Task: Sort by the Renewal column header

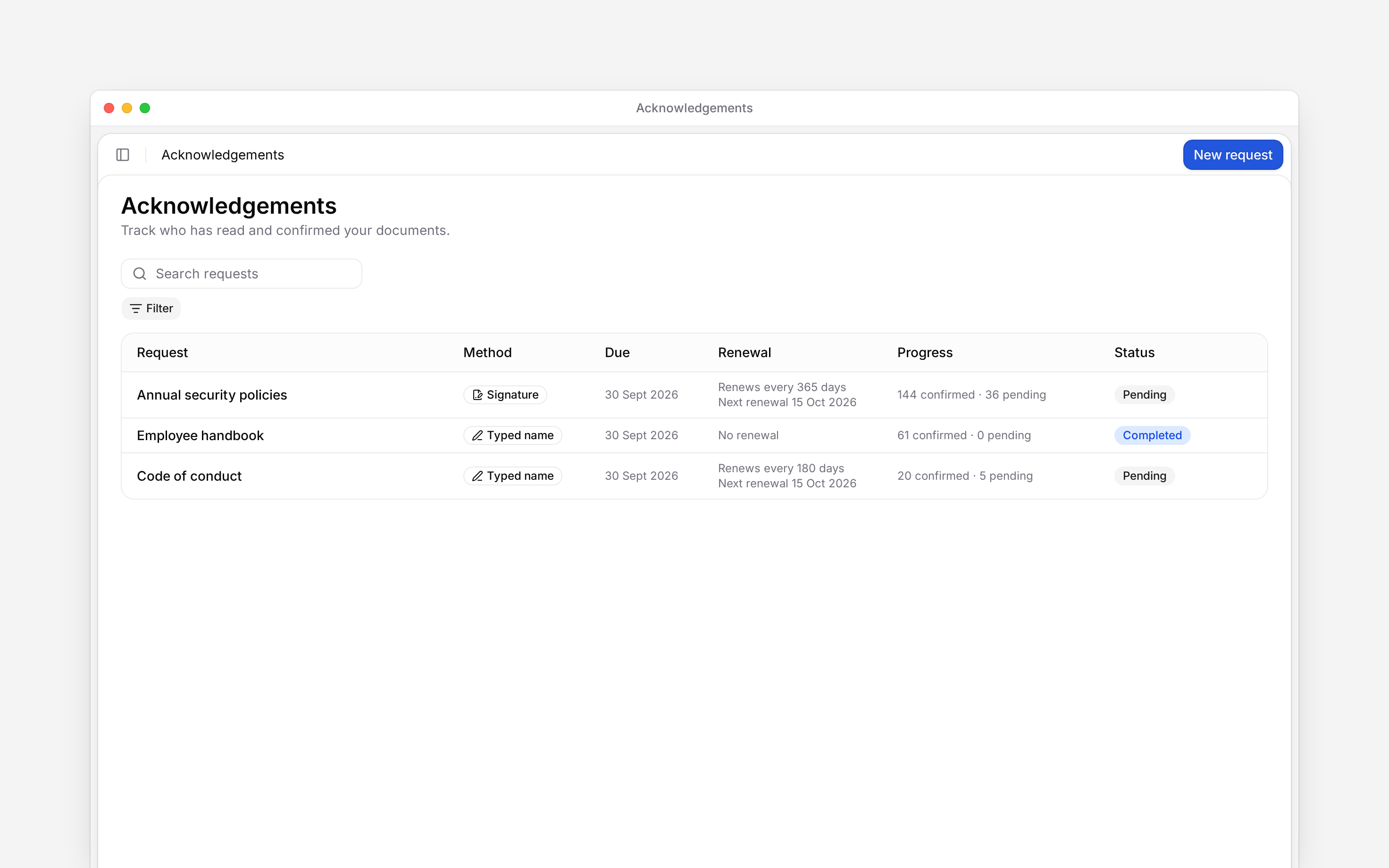Action: pos(745,352)
